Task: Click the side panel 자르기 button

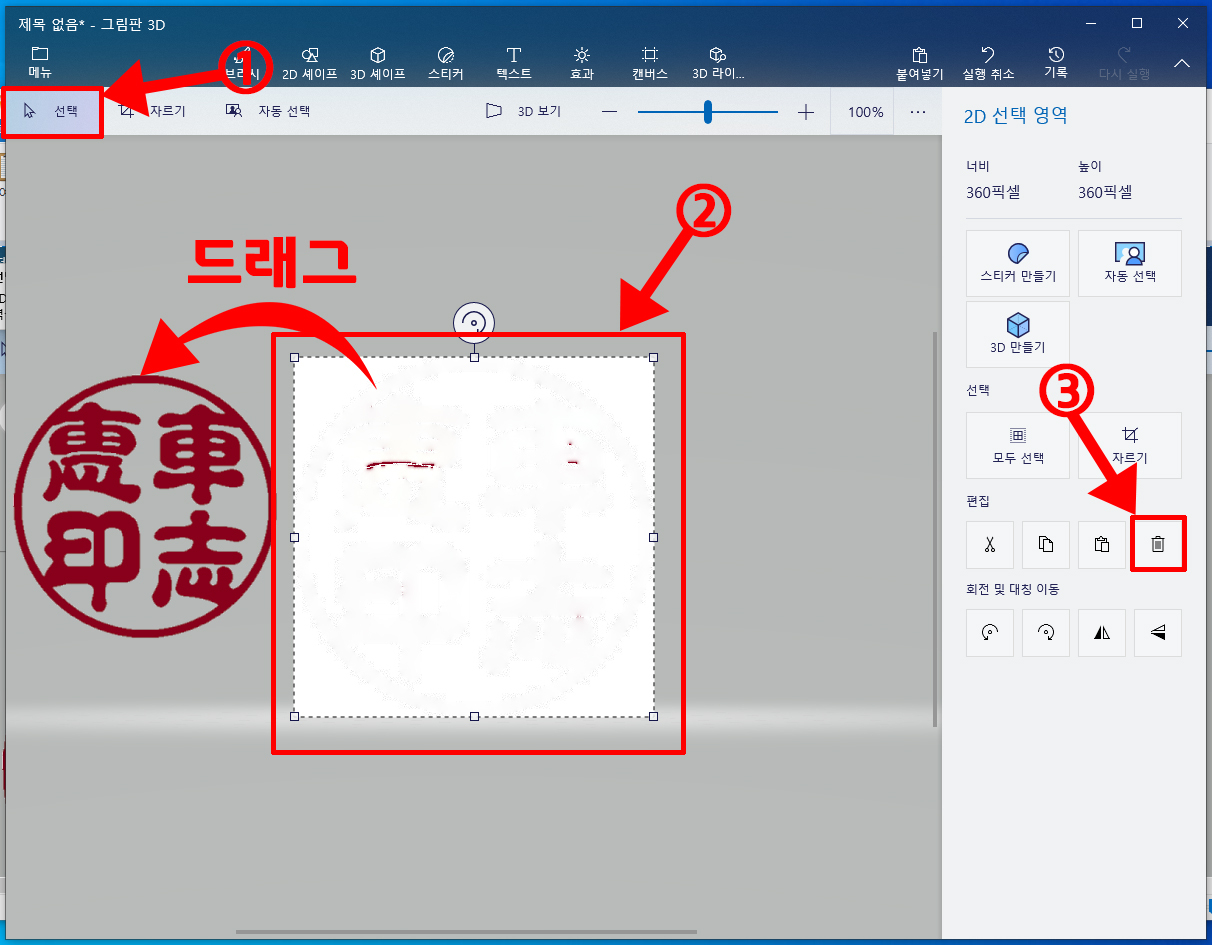Action: (x=1130, y=445)
